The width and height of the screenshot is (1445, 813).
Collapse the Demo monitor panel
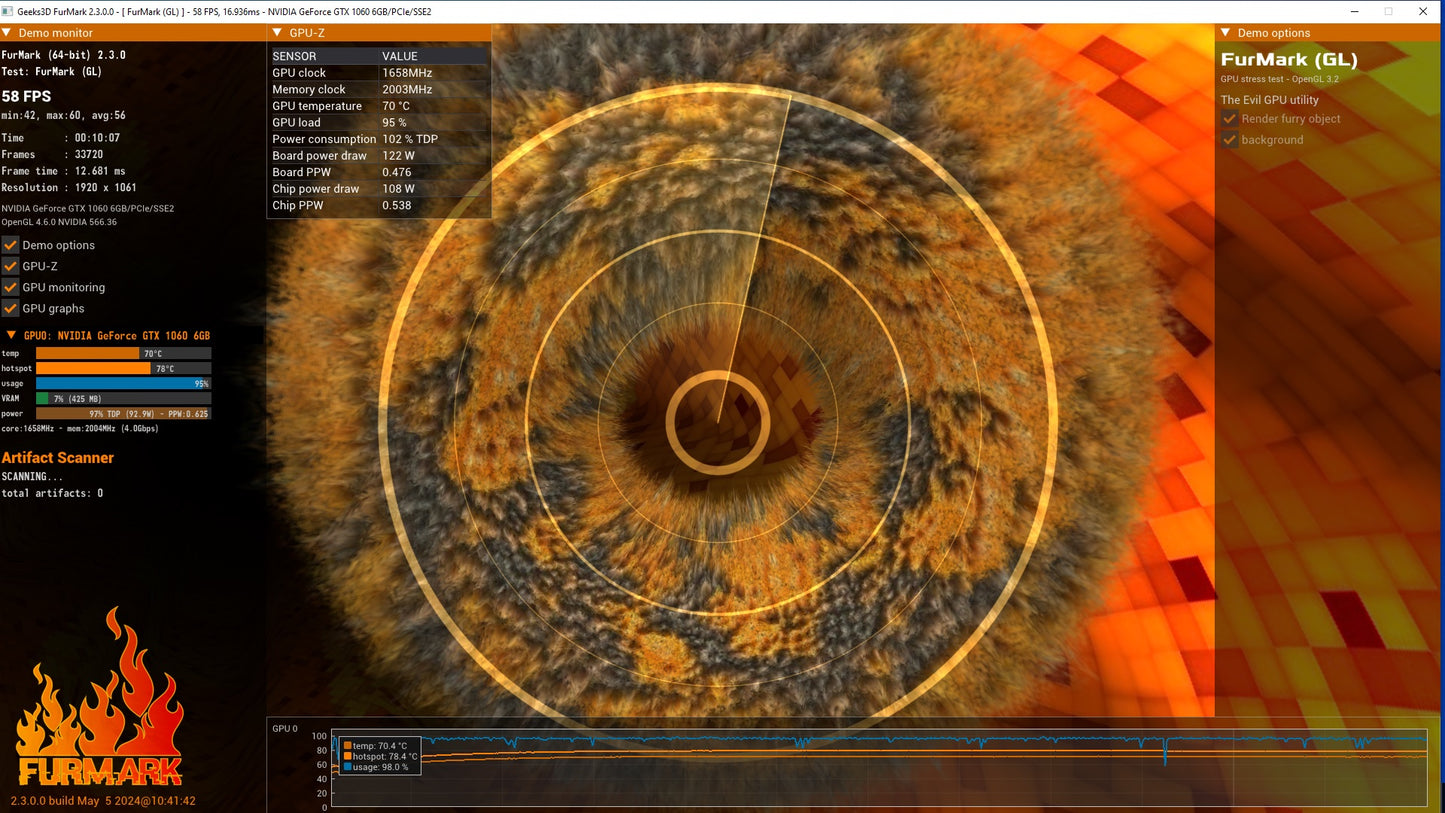[x=7, y=33]
